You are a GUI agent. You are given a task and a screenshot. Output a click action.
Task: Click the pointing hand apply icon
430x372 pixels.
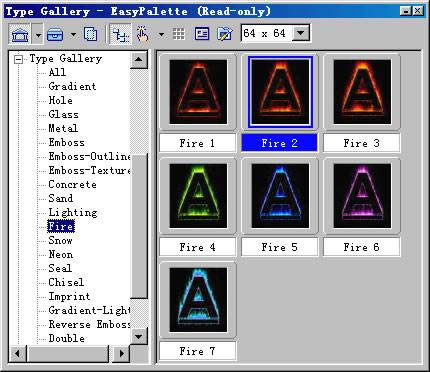(143, 34)
